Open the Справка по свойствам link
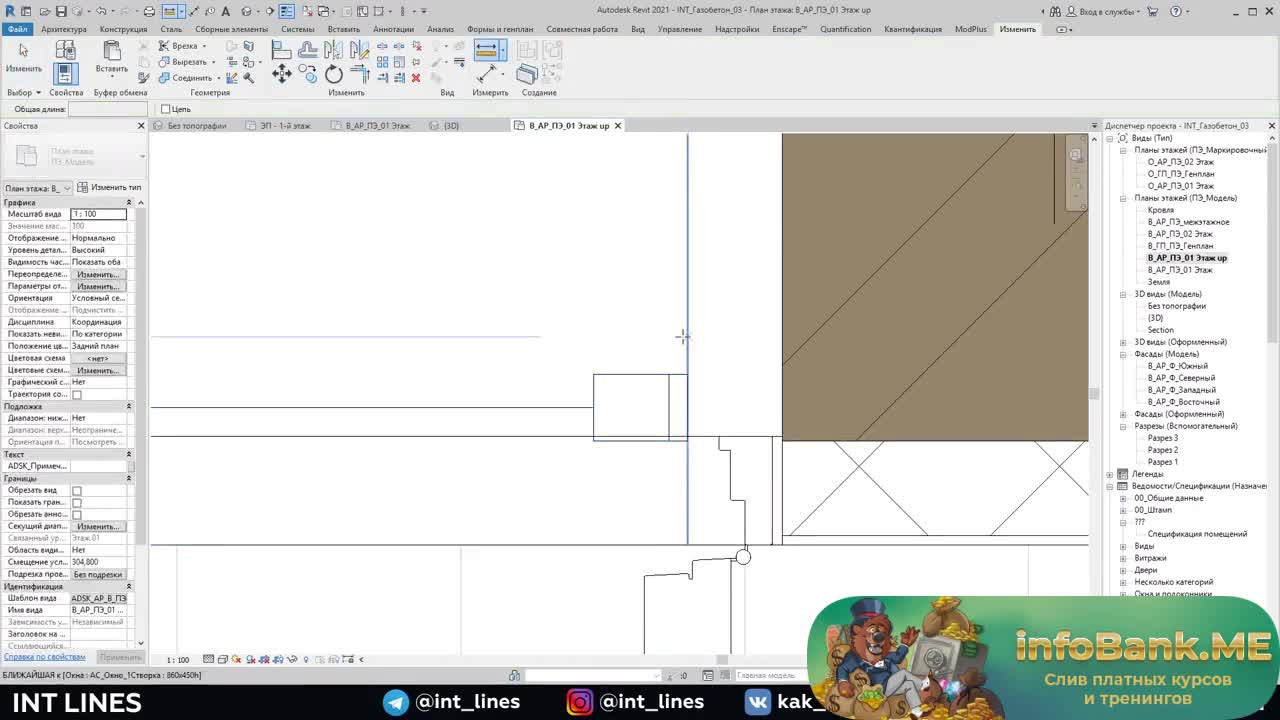Viewport: 1280px width, 720px height. 45,657
